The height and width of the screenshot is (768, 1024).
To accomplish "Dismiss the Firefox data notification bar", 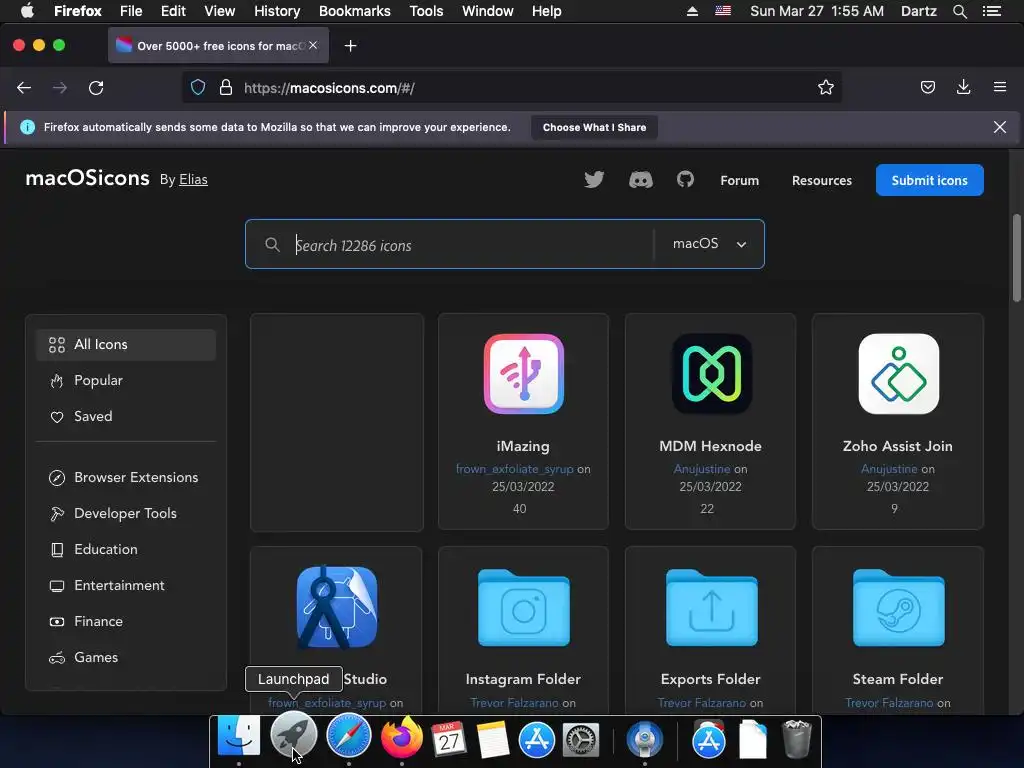I will (1000, 127).
